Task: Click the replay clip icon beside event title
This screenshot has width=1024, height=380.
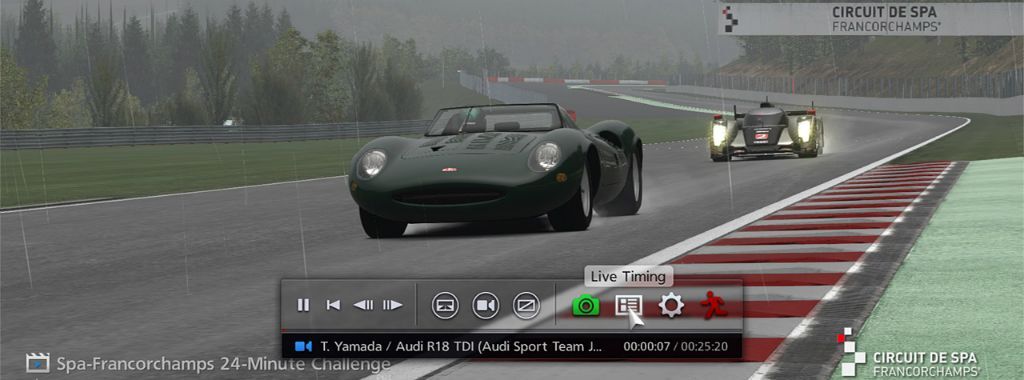Action: (x=37, y=363)
